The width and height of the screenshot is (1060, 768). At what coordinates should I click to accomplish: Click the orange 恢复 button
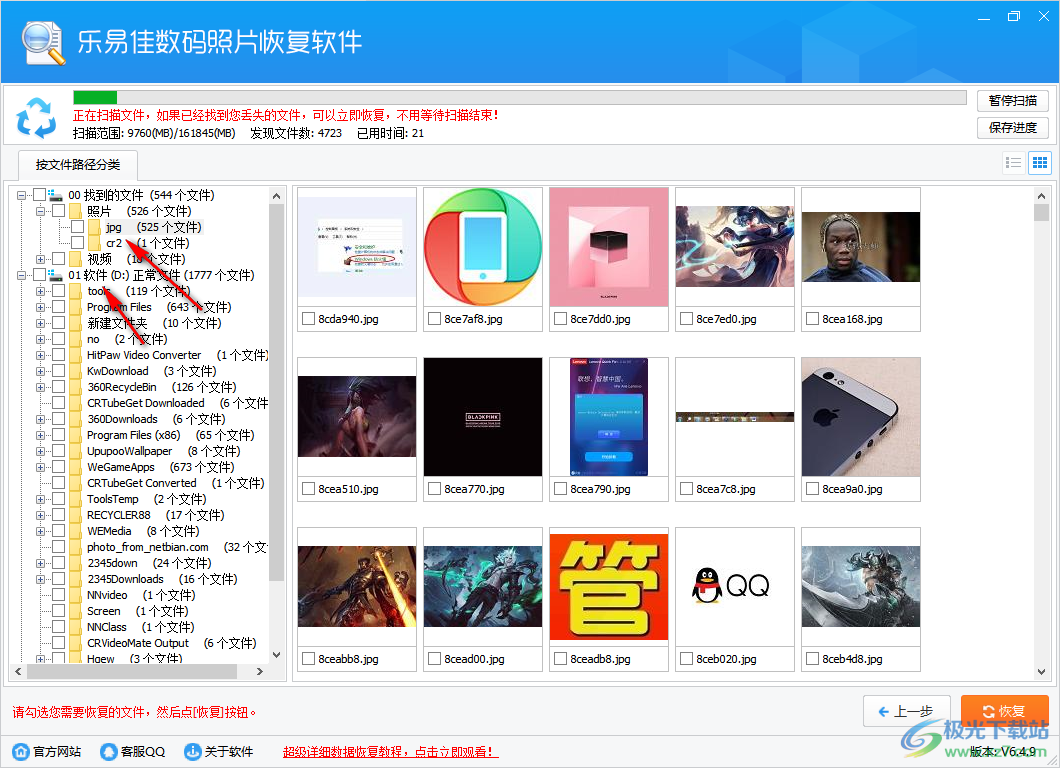tap(1005, 711)
